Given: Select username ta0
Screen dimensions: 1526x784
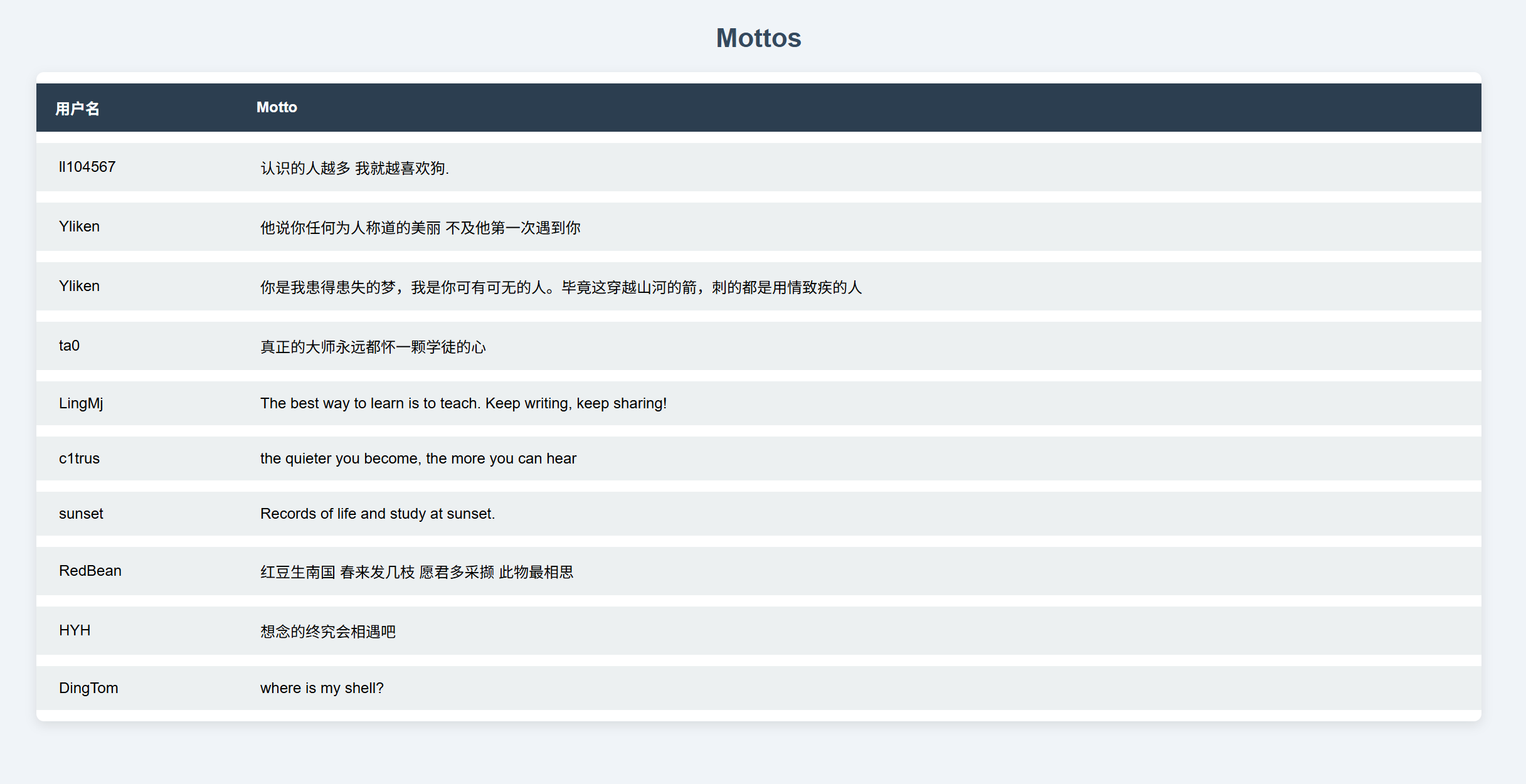Looking at the screenshot, I should [x=69, y=346].
